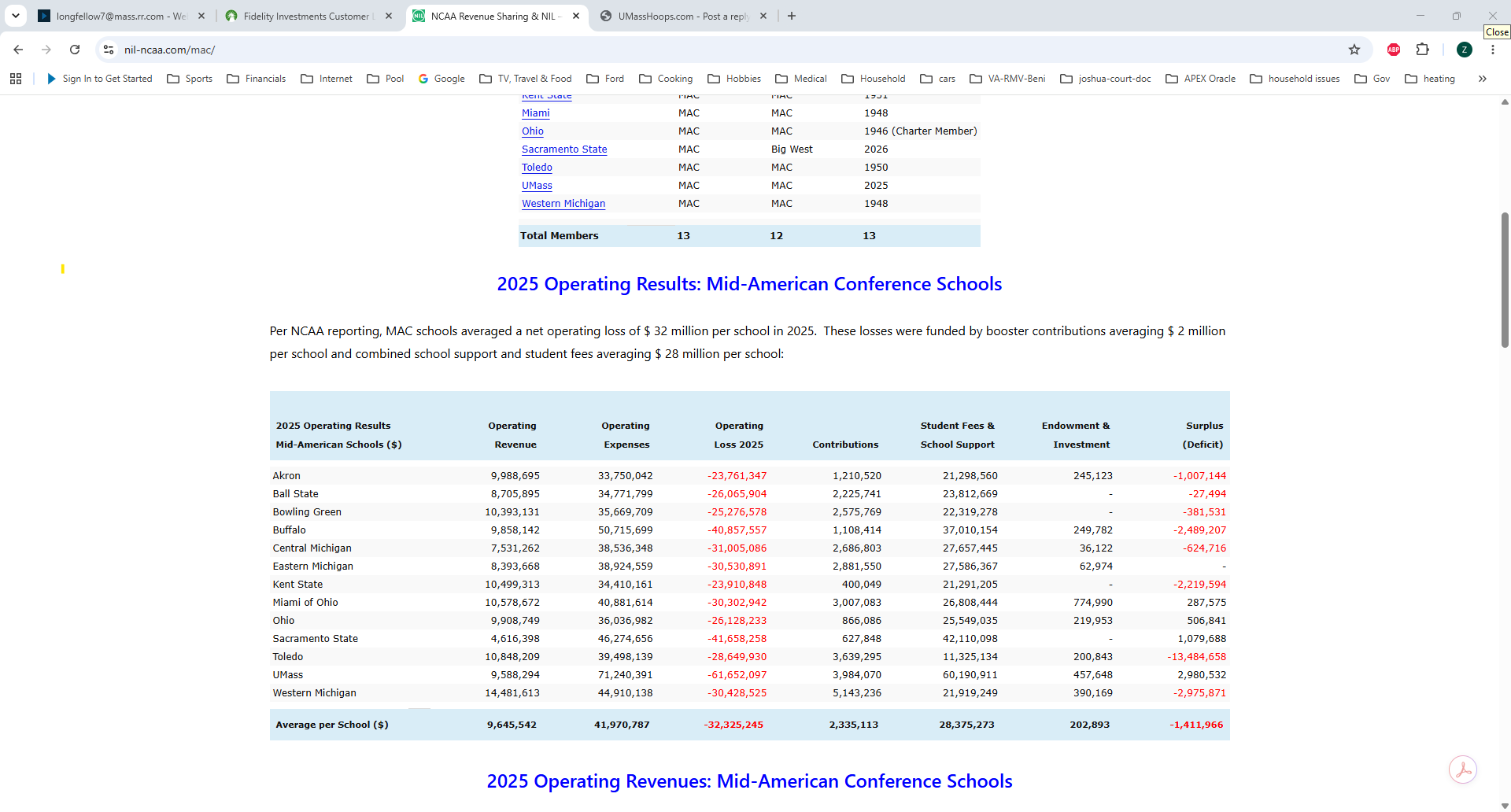The image size is (1511, 812).
Task: Click the browser Back arrow
Action: (x=18, y=50)
